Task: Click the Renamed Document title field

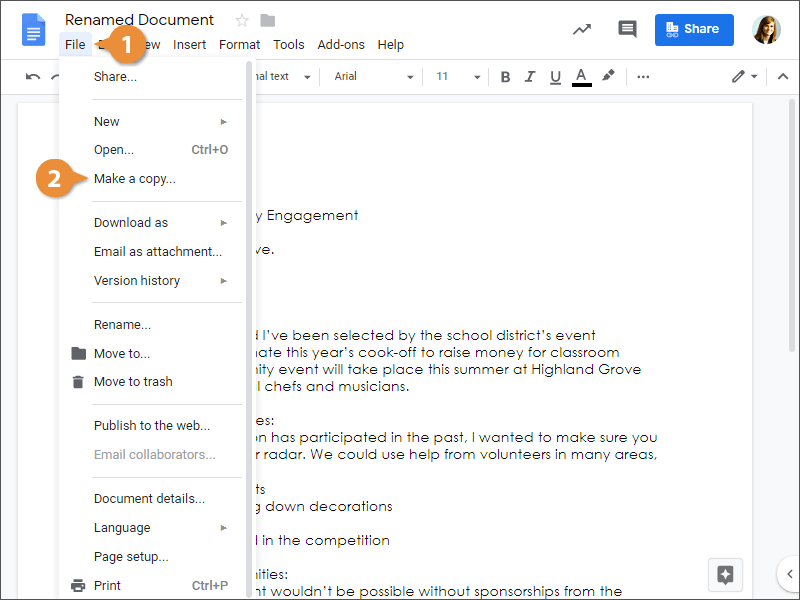Action: (x=139, y=20)
